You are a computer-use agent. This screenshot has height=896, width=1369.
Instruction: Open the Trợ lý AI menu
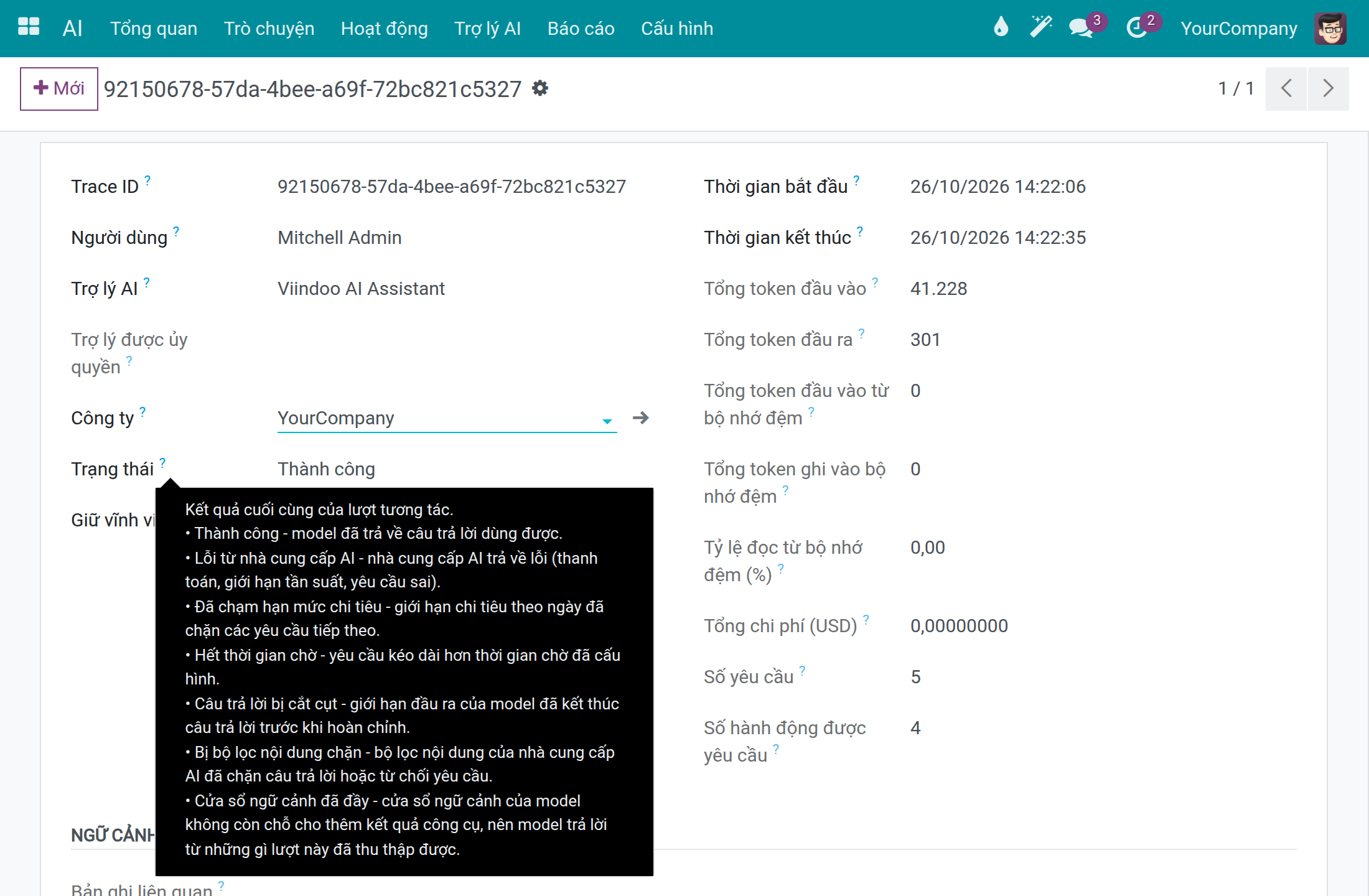(487, 29)
